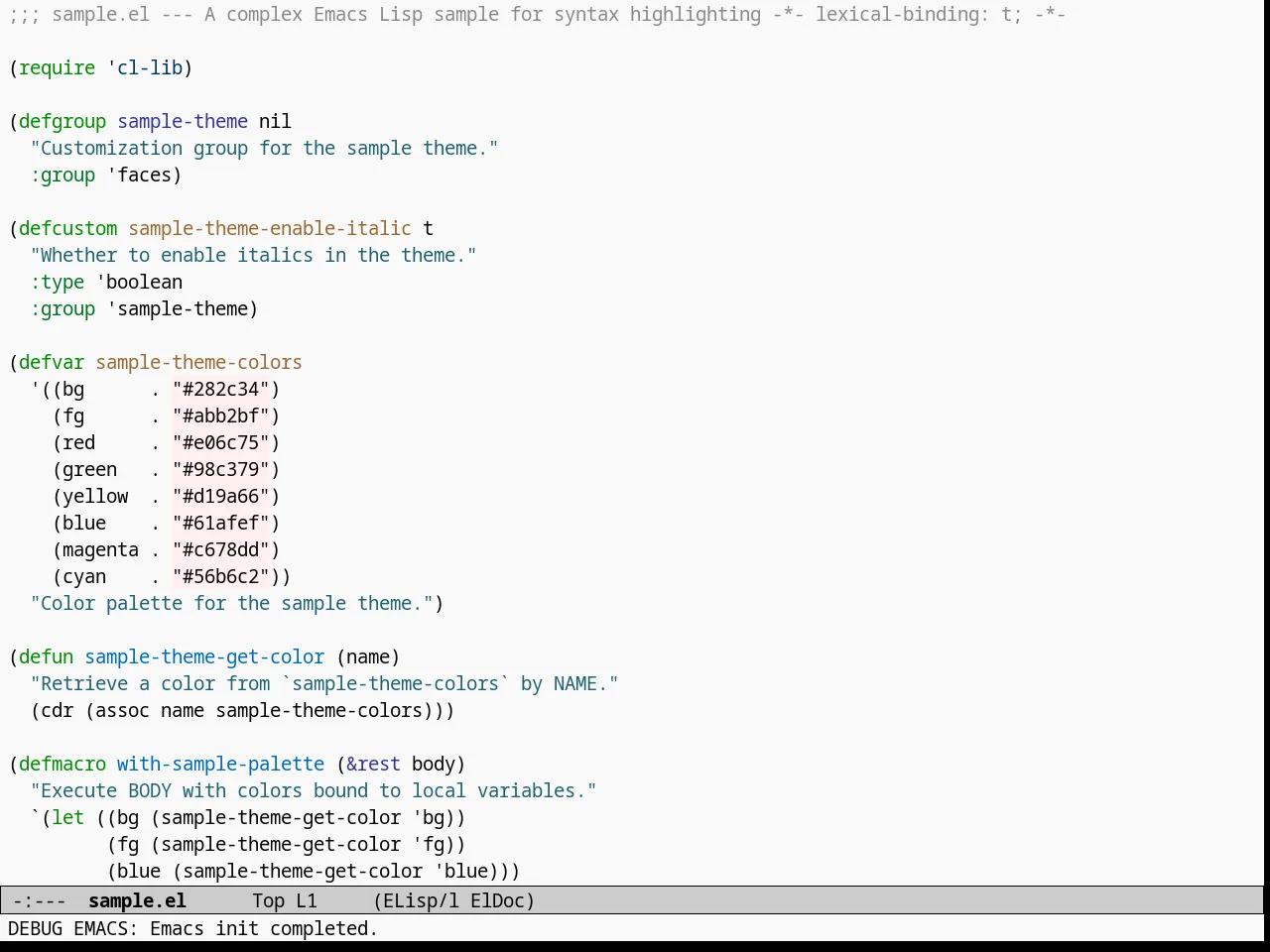Image resolution: width=1270 pixels, height=952 pixels.
Task: Click the "#d19a66" yellow color string
Action: (x=221, y=496)
